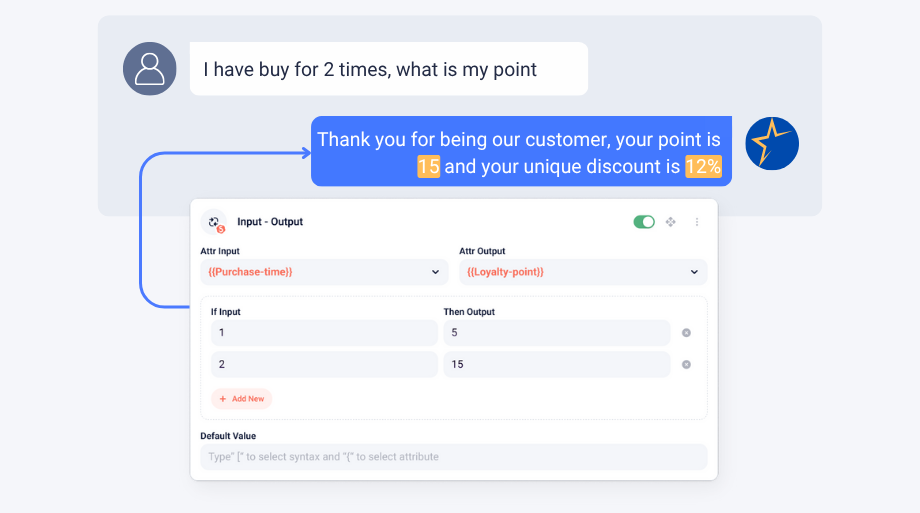Open the Attr Output dropdown

pyautogui.click(x=583, y=272)
